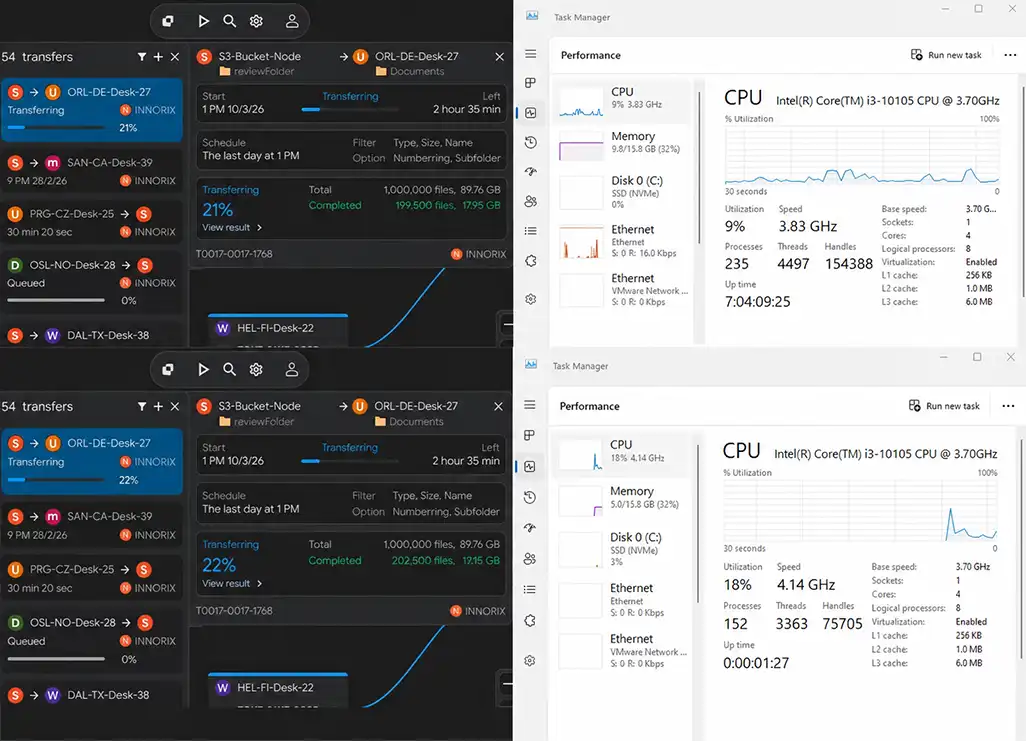Select the ORL-DE-Desk-27 transfer card at 21%
Screen dimensions: 1026x741
92,110
